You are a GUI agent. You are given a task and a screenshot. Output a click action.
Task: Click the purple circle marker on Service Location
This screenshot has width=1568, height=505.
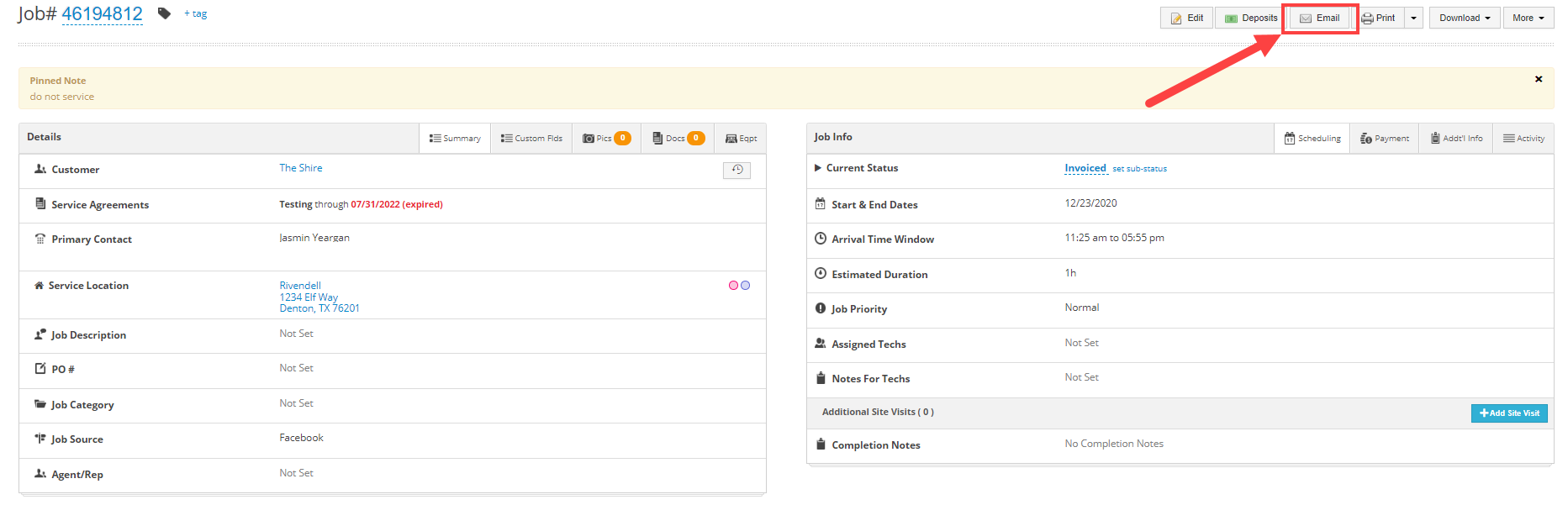(745, 286)
